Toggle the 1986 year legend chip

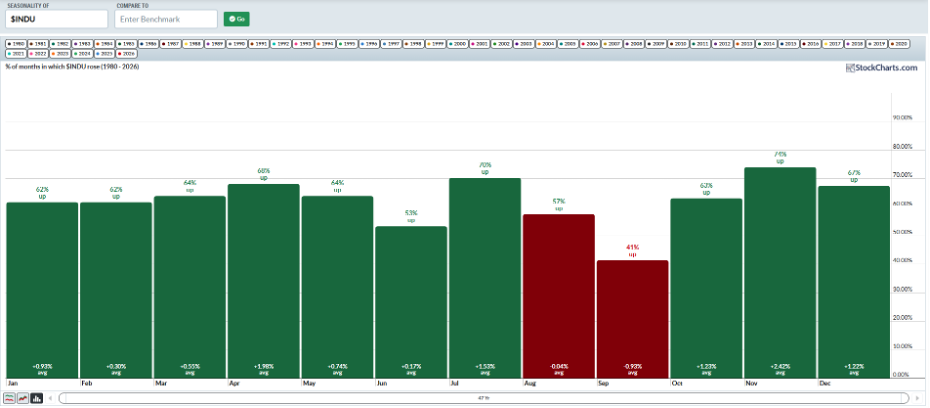[148, 44]
